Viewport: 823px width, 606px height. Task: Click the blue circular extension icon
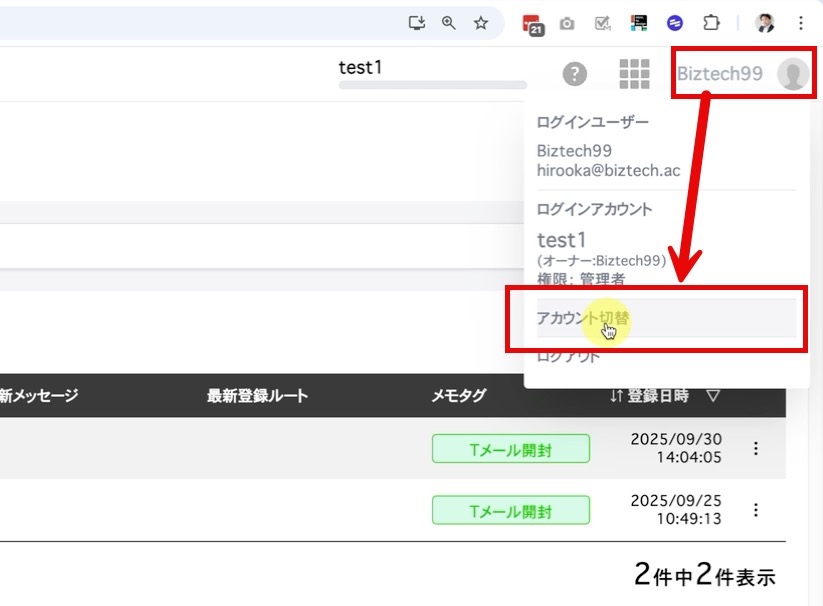pos(675,23)
